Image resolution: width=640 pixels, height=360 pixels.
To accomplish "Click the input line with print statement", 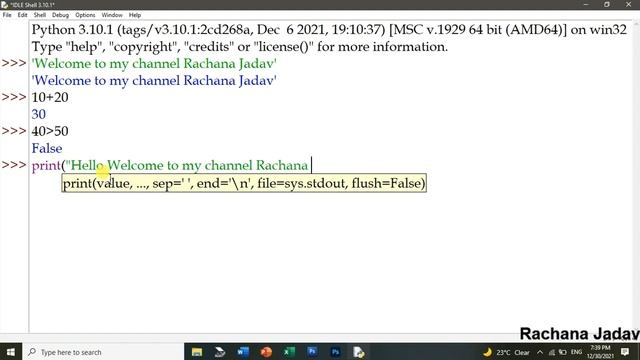I will coord(171,165).
